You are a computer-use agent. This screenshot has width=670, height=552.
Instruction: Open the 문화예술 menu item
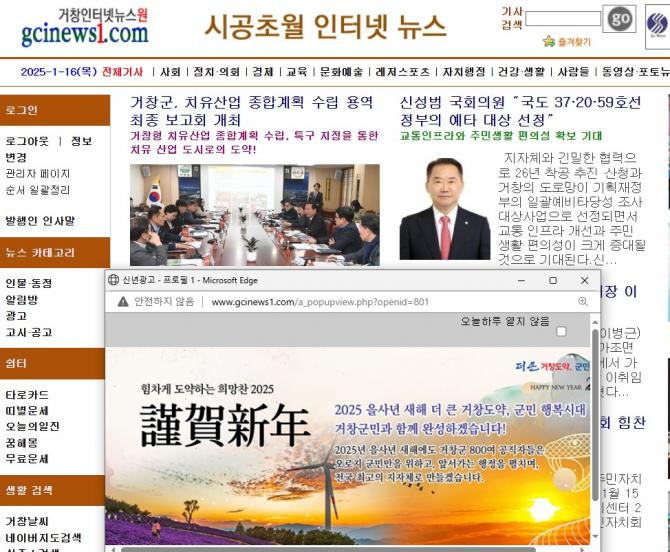(x=341, y=72)
